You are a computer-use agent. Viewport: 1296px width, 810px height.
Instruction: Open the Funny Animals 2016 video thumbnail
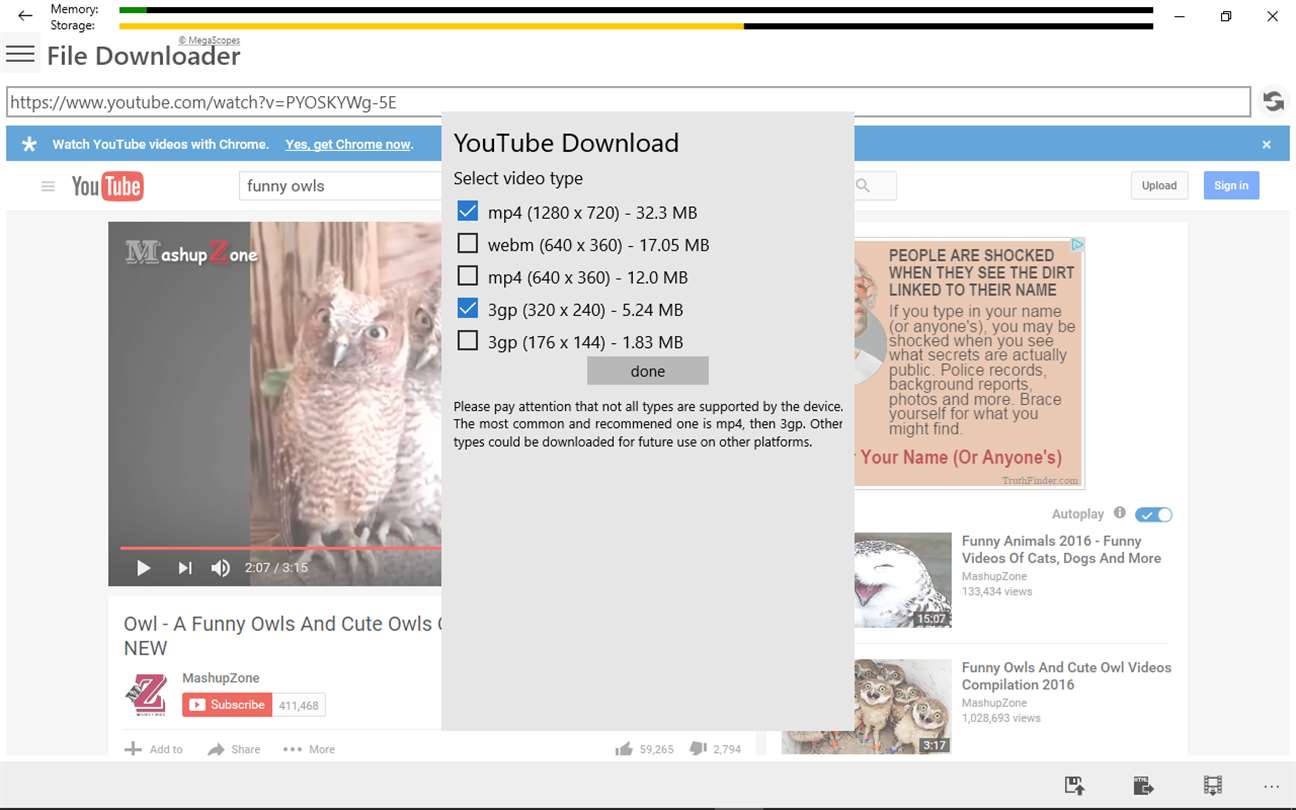coord(903,580)
